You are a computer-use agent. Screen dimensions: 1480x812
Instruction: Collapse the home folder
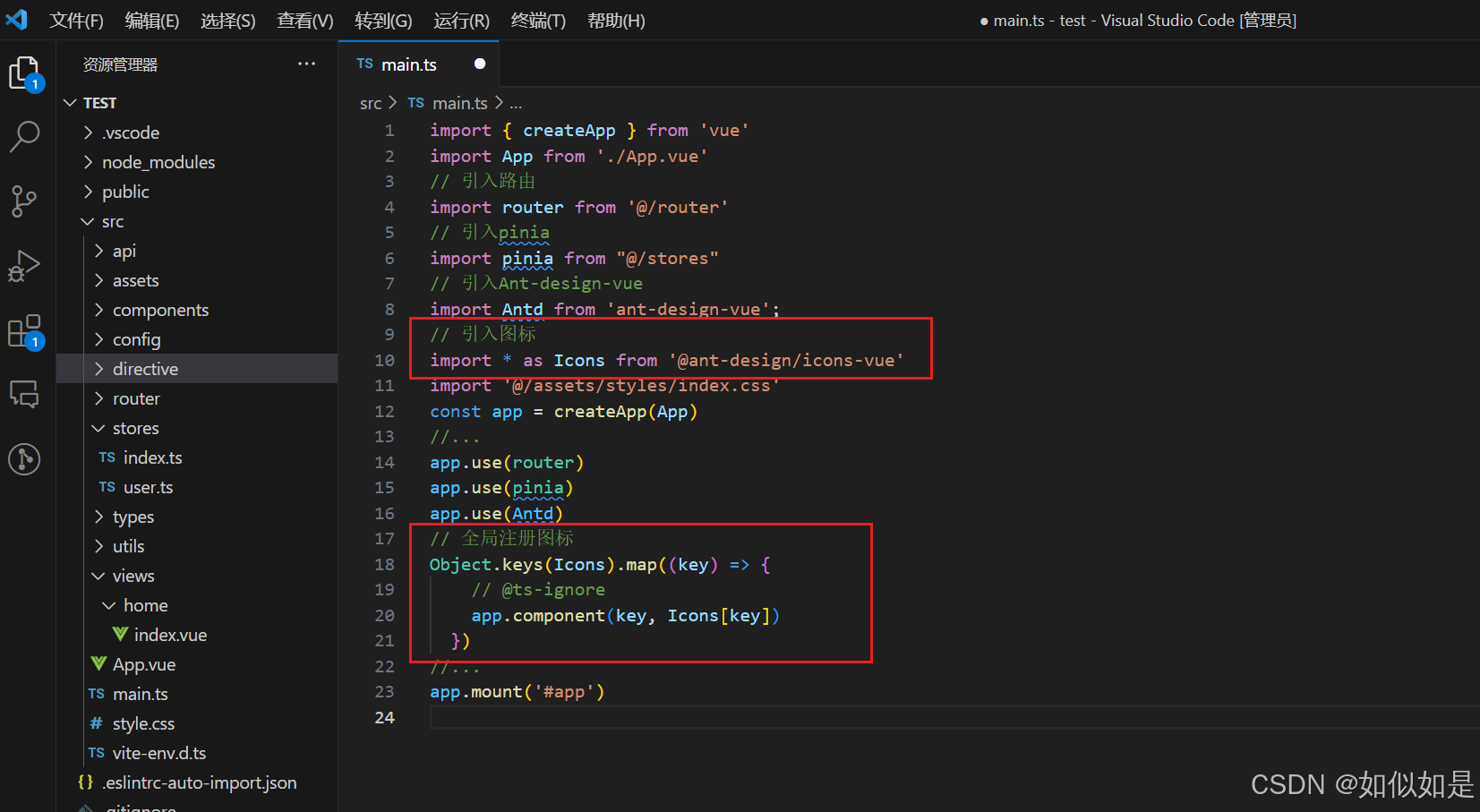(x=109, y=605)
